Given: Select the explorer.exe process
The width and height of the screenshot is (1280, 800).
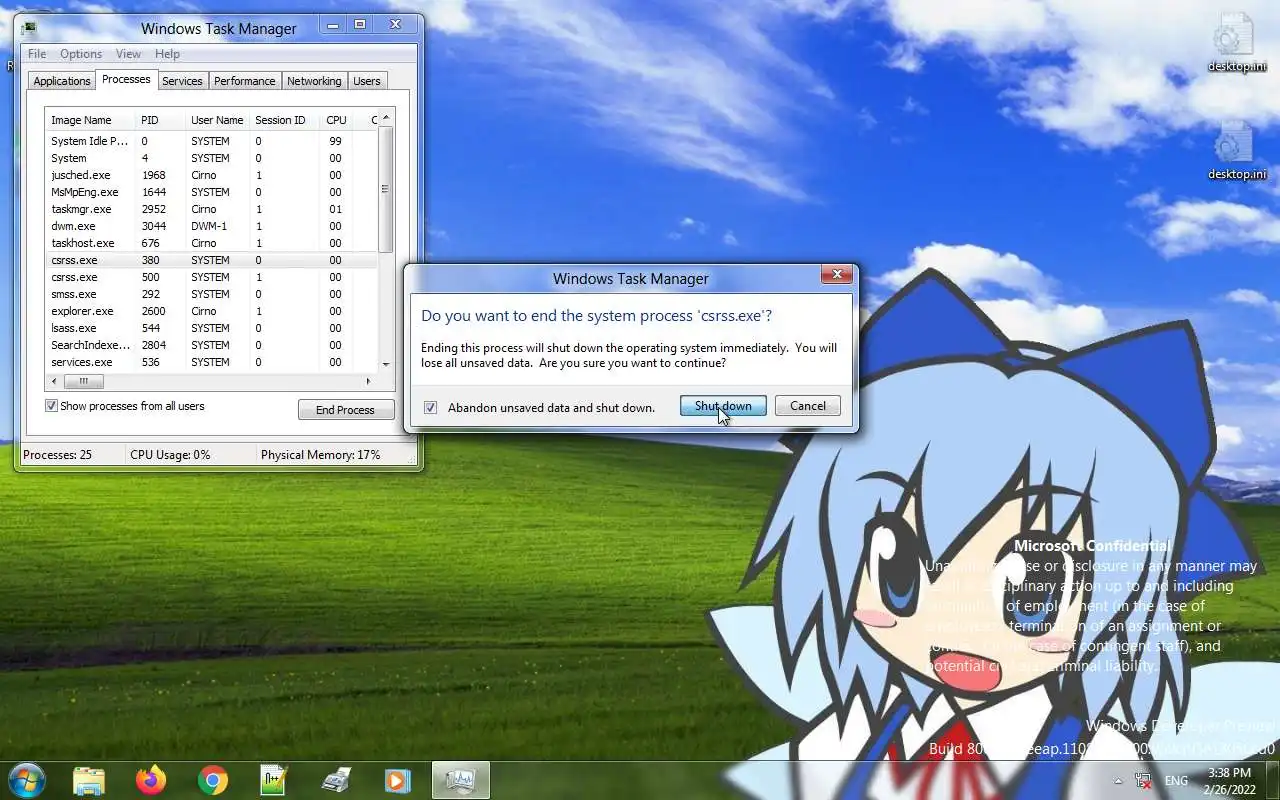Looking at the screenshot, I should pos(212,311).
